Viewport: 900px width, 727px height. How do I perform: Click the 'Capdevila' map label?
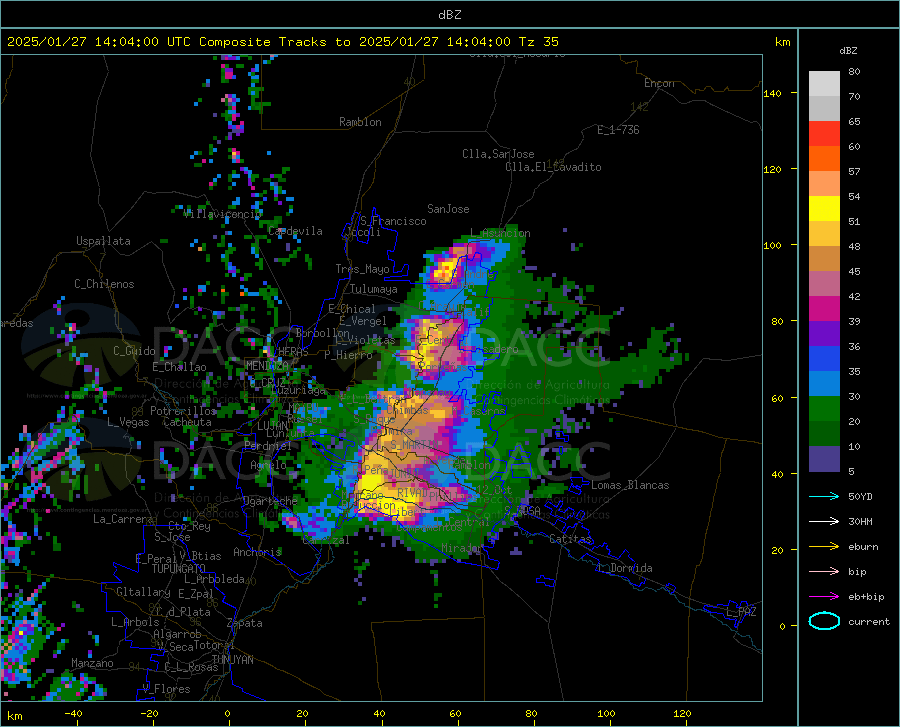tap(295, 231)
